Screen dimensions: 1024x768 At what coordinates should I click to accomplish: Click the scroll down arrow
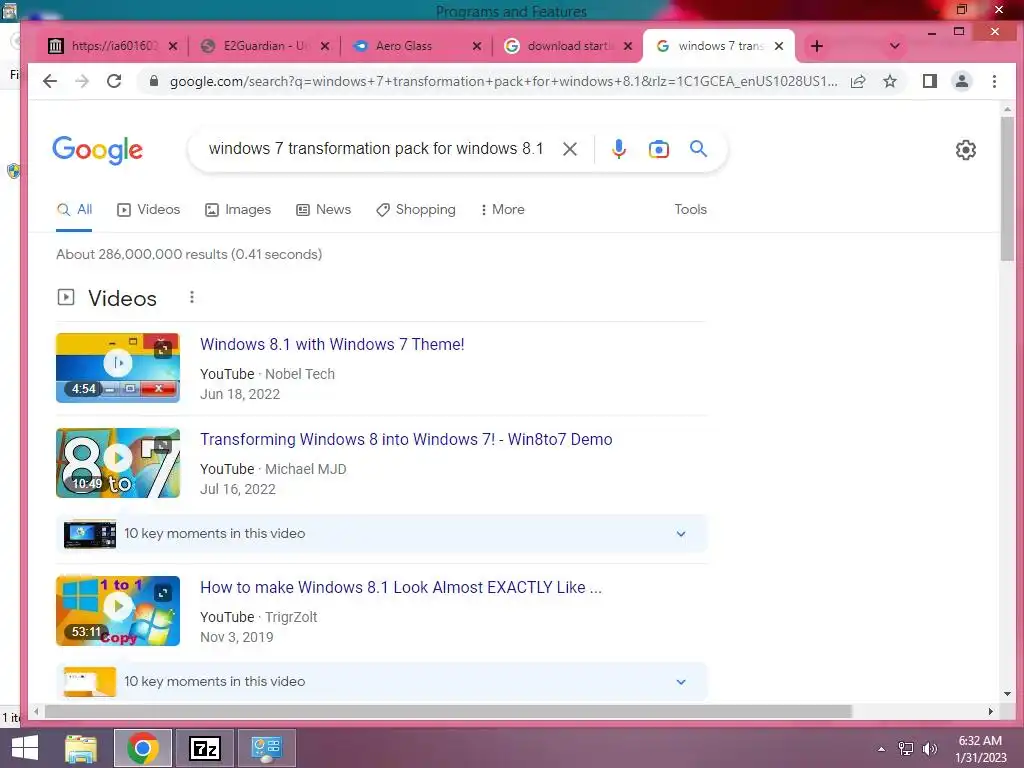(x=1007, y=694)
